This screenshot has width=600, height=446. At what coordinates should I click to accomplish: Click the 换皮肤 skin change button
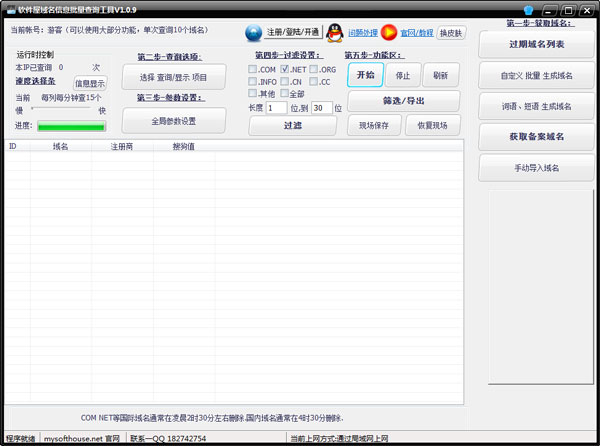coord(452,33)
